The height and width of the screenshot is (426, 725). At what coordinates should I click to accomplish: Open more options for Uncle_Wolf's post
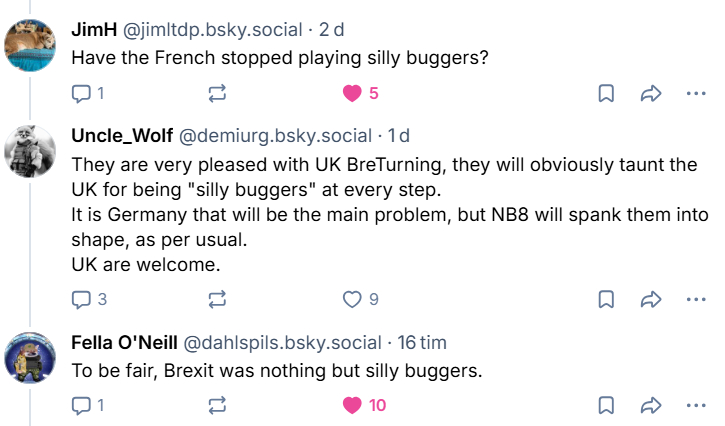[x=696, y=299]
